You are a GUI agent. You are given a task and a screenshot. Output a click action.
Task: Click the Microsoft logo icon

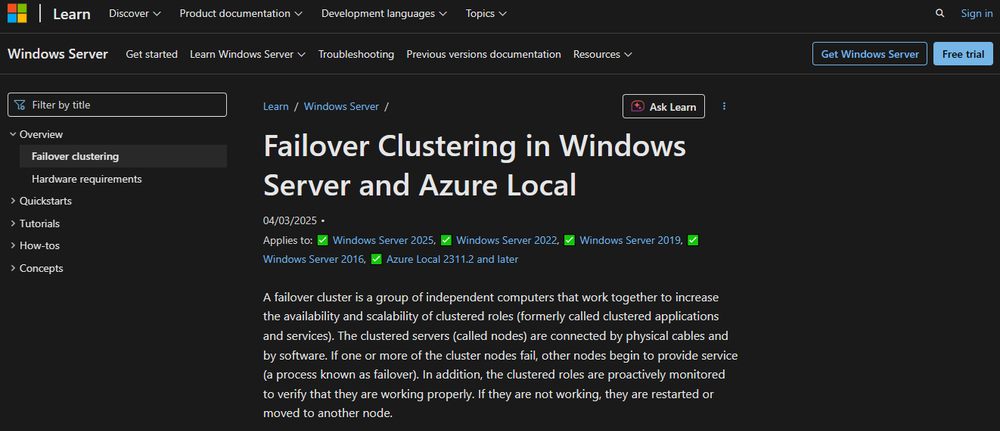(17, 13)
